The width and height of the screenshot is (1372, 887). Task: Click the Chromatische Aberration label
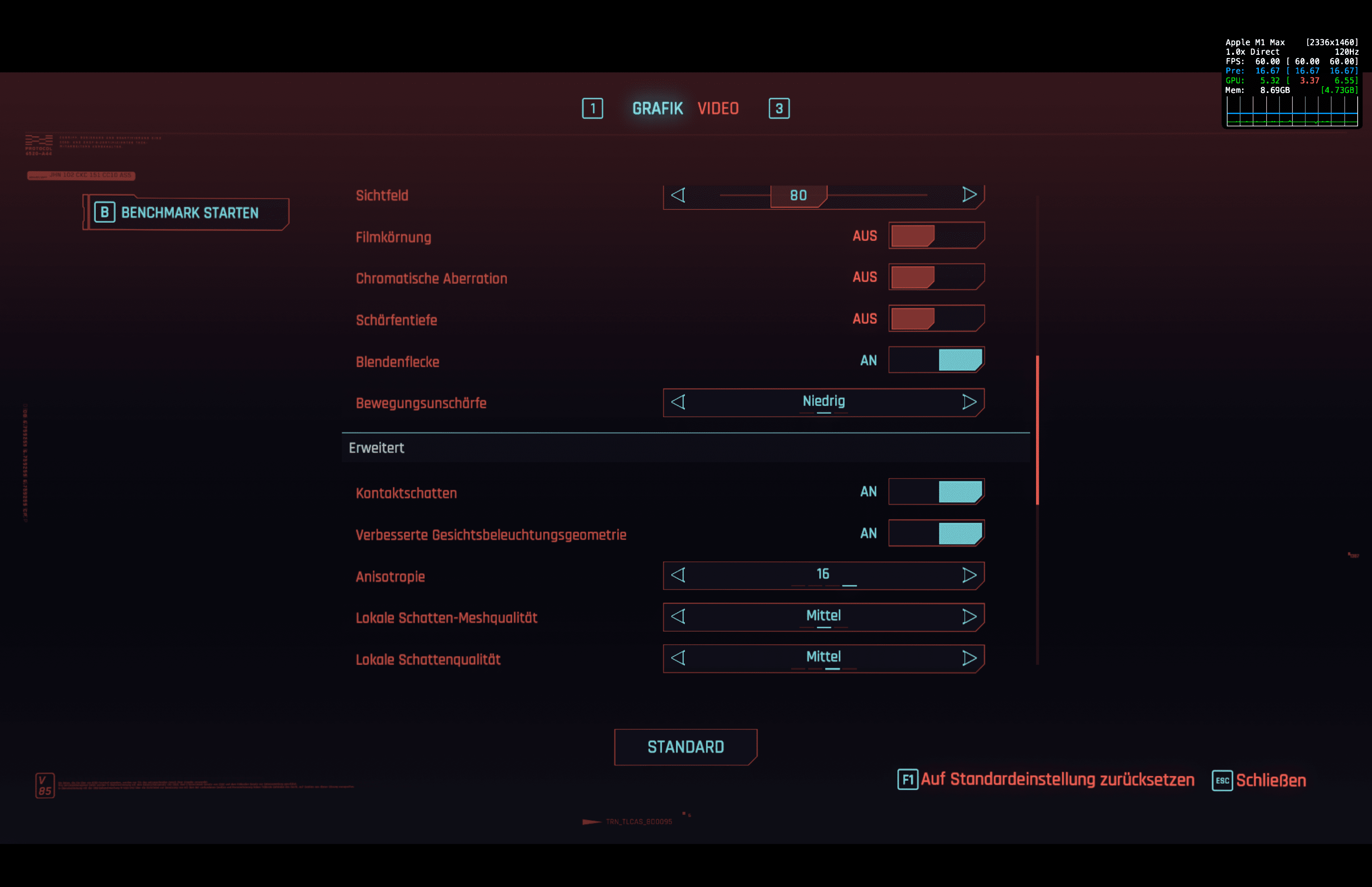[431, 279]
